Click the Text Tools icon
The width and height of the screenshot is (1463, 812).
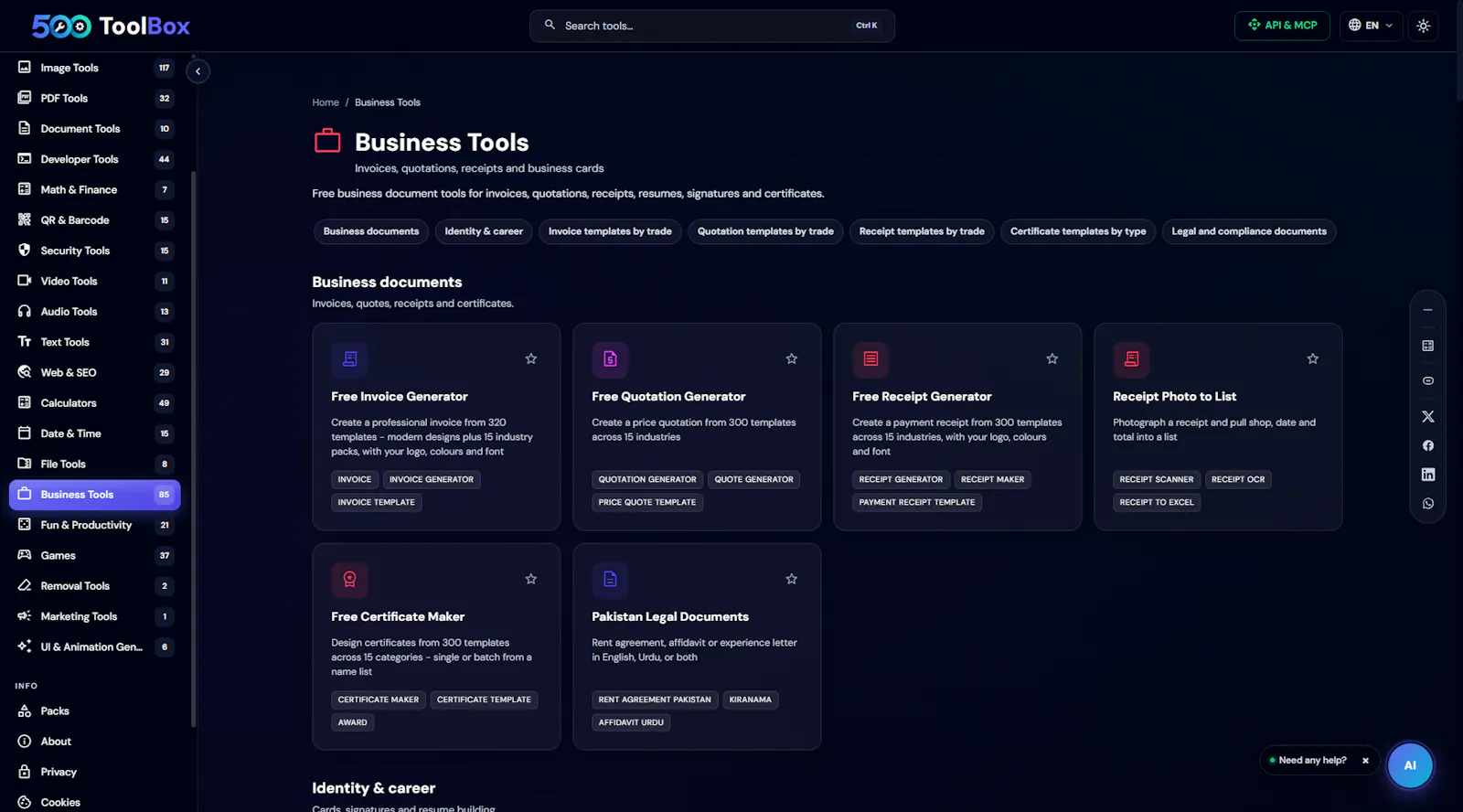pos(25,341)
